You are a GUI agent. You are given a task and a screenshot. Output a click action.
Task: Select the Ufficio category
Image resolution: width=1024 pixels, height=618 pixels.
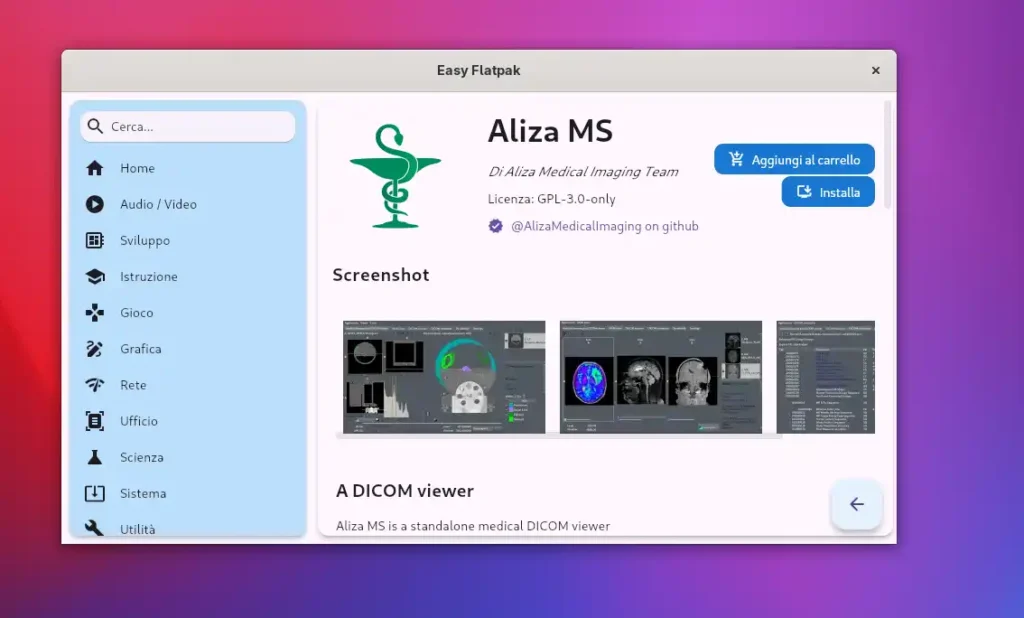point(138,421)
